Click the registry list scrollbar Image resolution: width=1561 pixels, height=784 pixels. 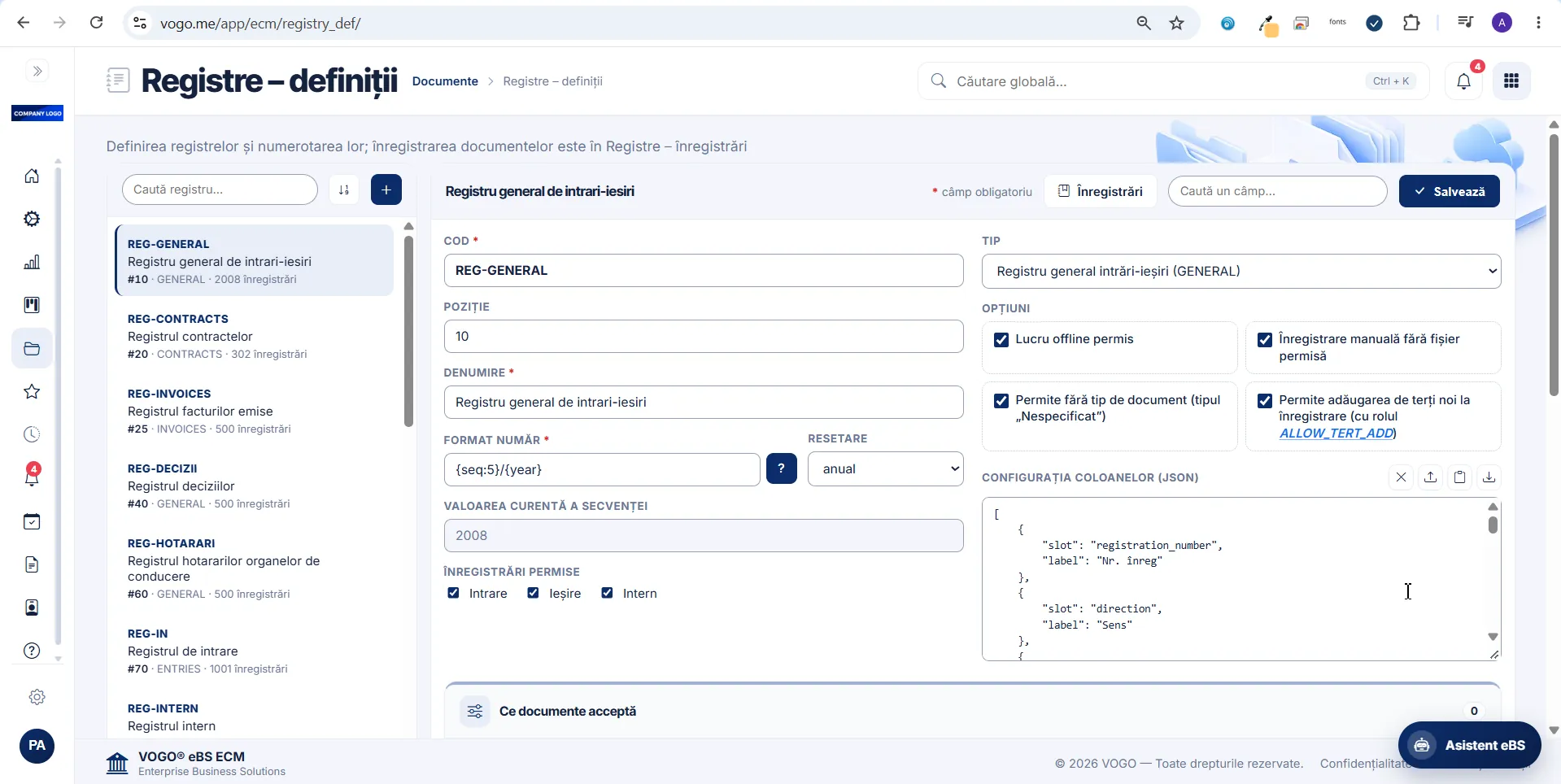click(x=408, y=331)
